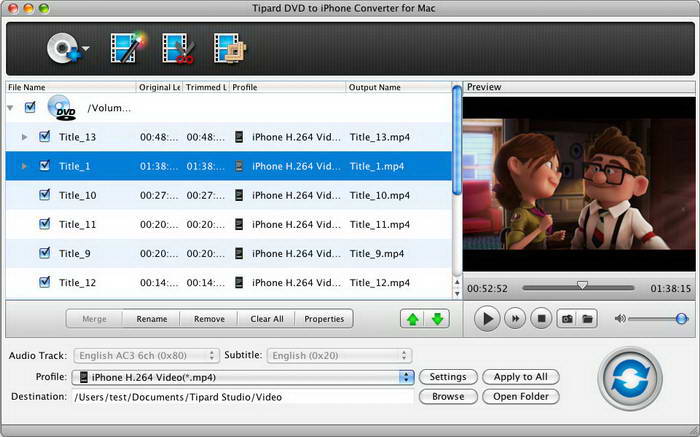Move selected title down with green arrow
This screenshot has width=700, height=437.
click(x=437, y=319)
